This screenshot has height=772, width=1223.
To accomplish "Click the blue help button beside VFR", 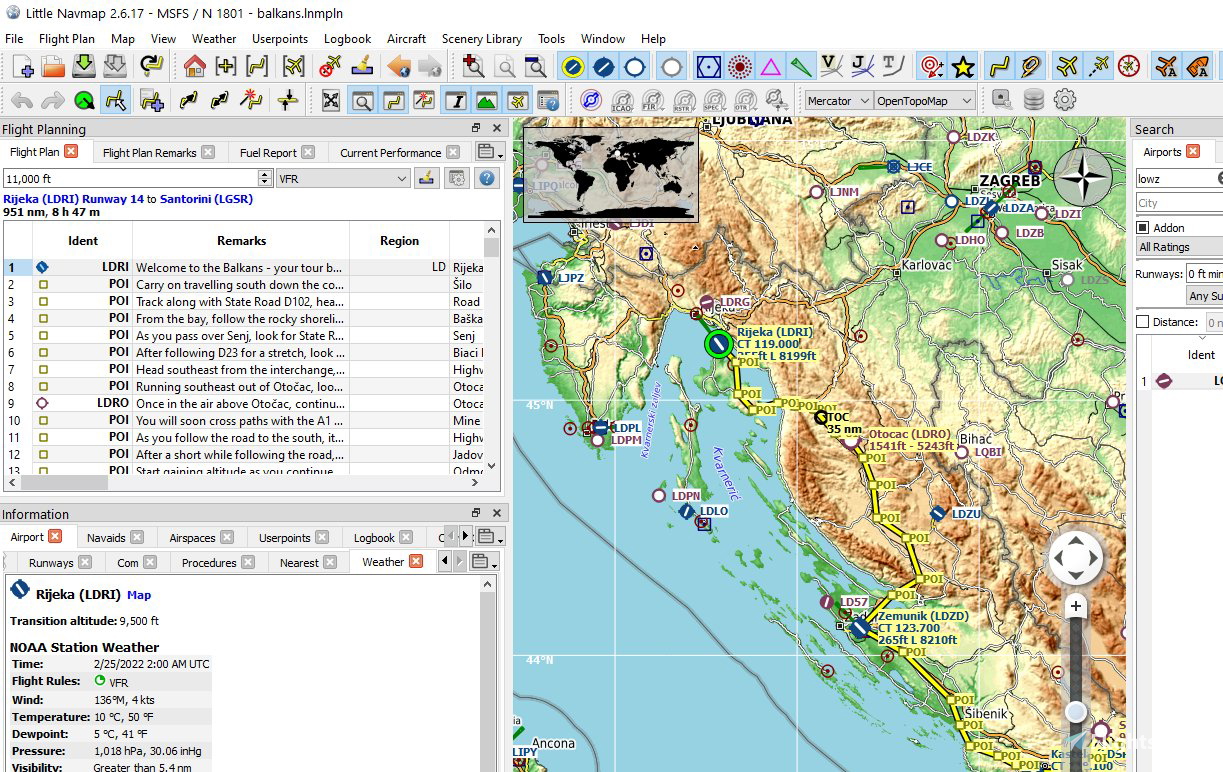I will click(x=487, y=178).
